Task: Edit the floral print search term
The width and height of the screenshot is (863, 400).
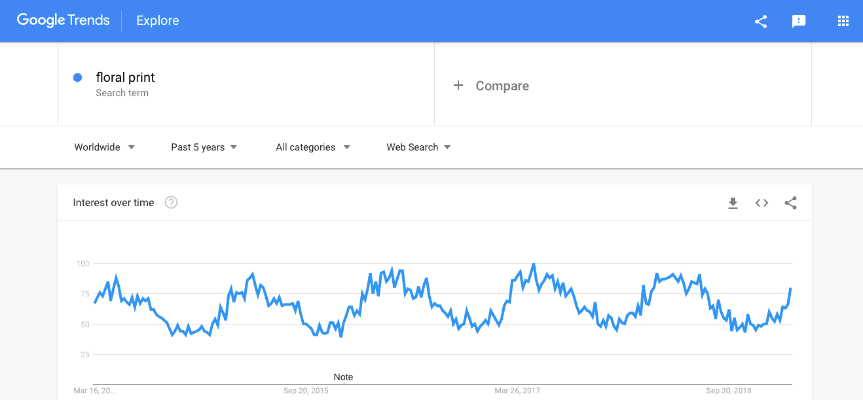Action: click(125, 77)
